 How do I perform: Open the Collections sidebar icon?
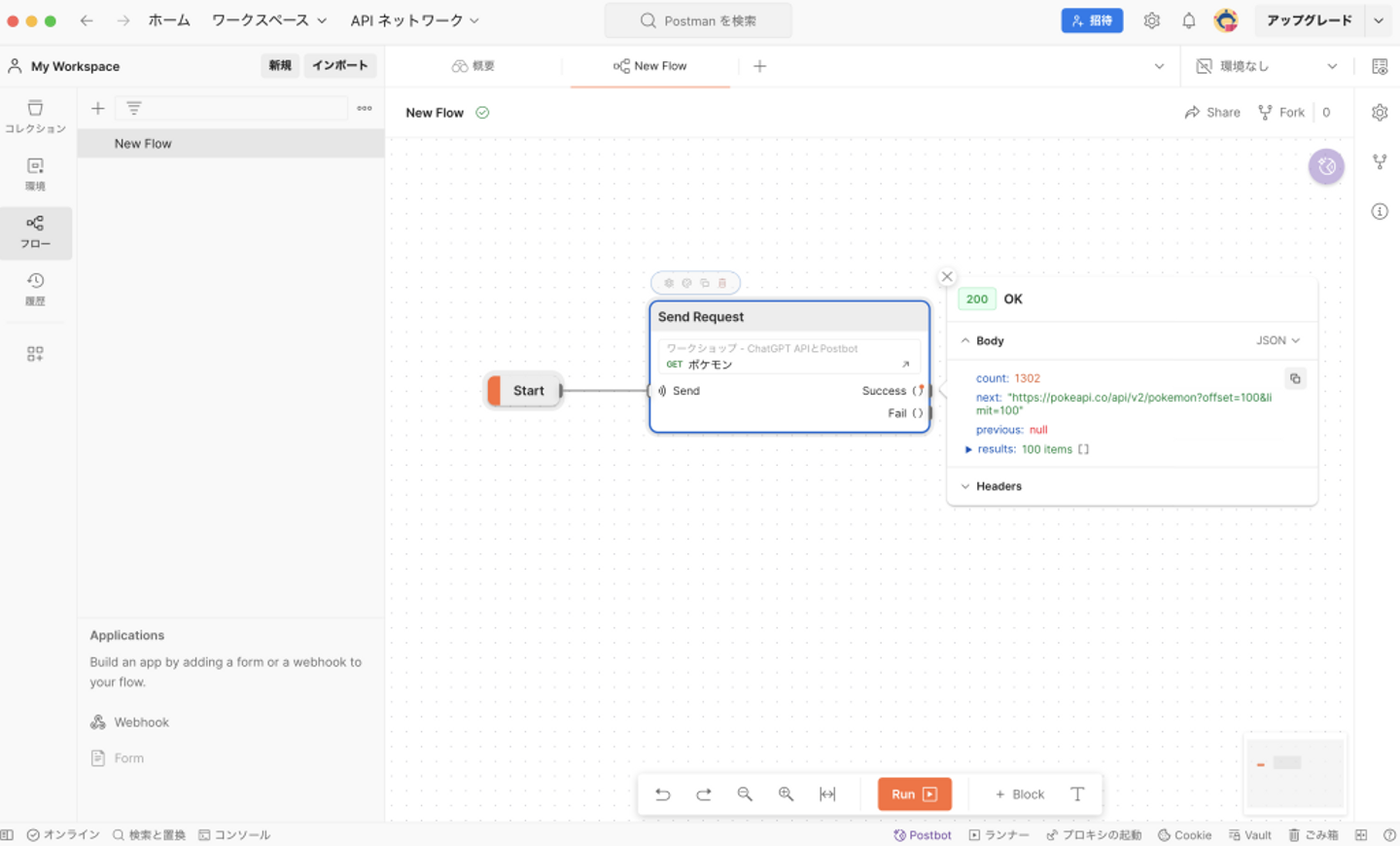(35, 115)
